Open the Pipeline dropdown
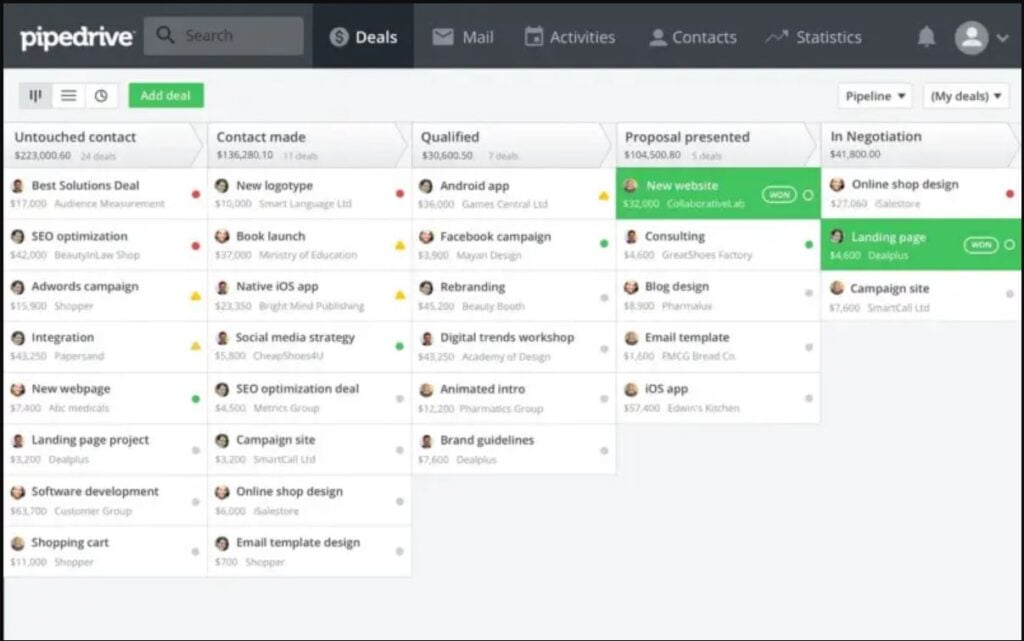Image resolution: width=1024 pixels, height=641 pixels. tap(874, 96)
